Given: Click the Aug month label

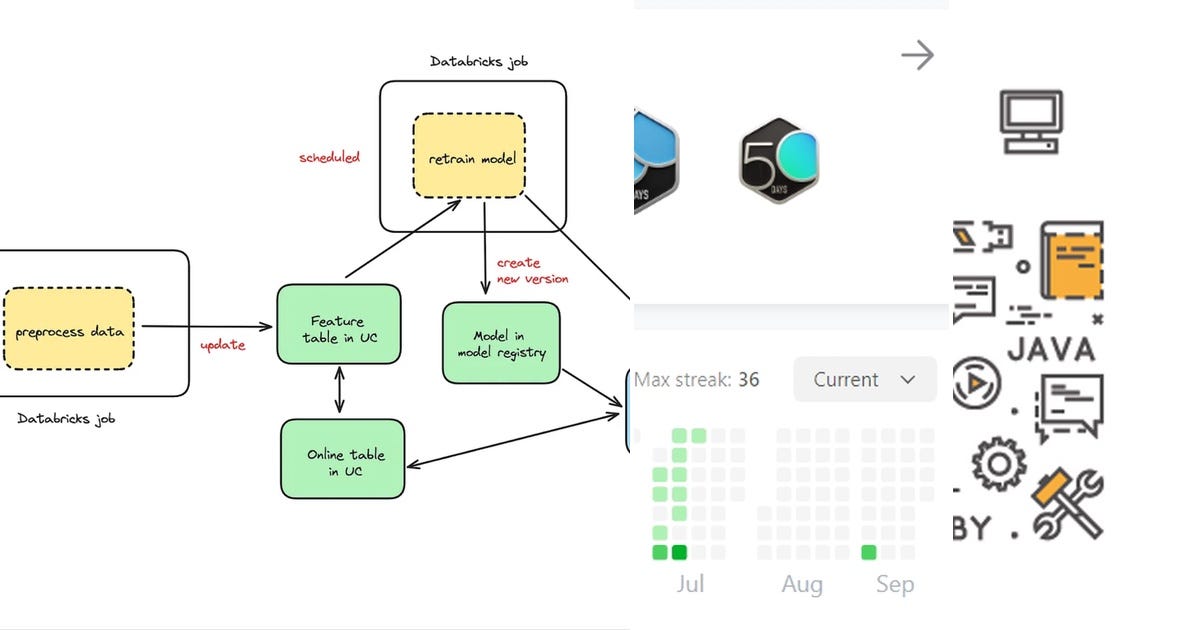Looking at the screenshot, I should pos(802,585).
